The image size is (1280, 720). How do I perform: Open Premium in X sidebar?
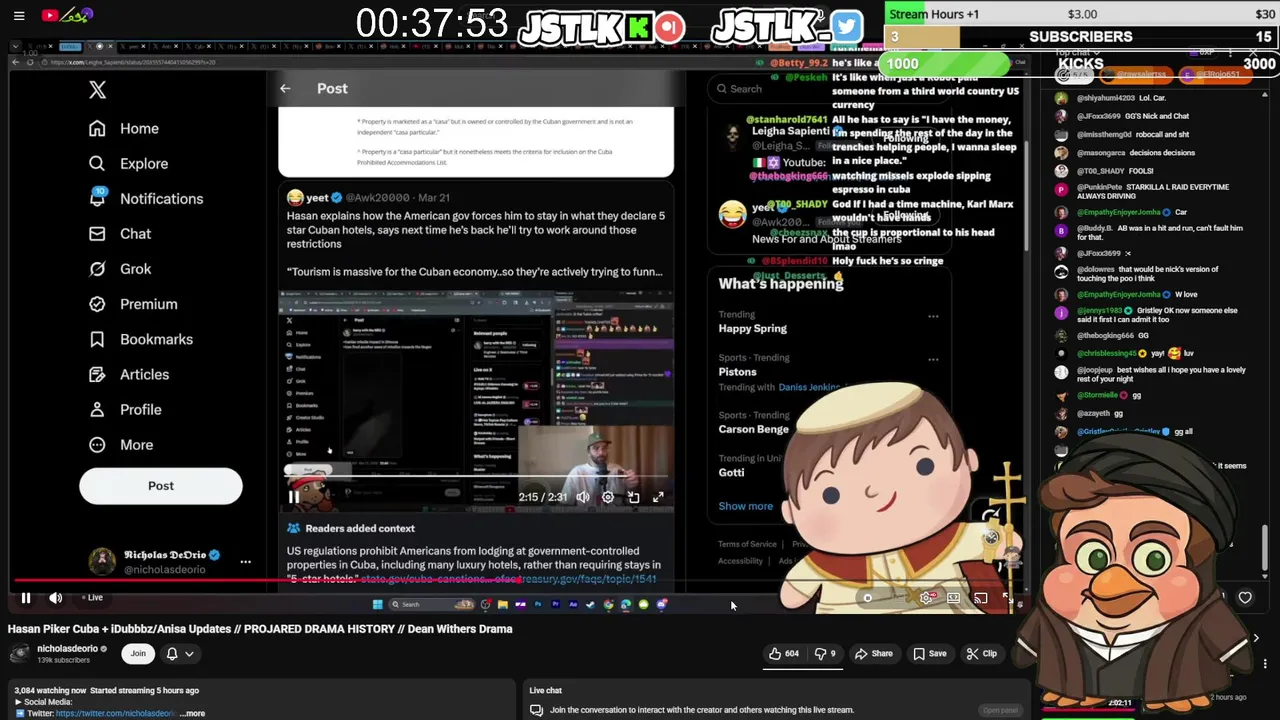coord(133,304)
